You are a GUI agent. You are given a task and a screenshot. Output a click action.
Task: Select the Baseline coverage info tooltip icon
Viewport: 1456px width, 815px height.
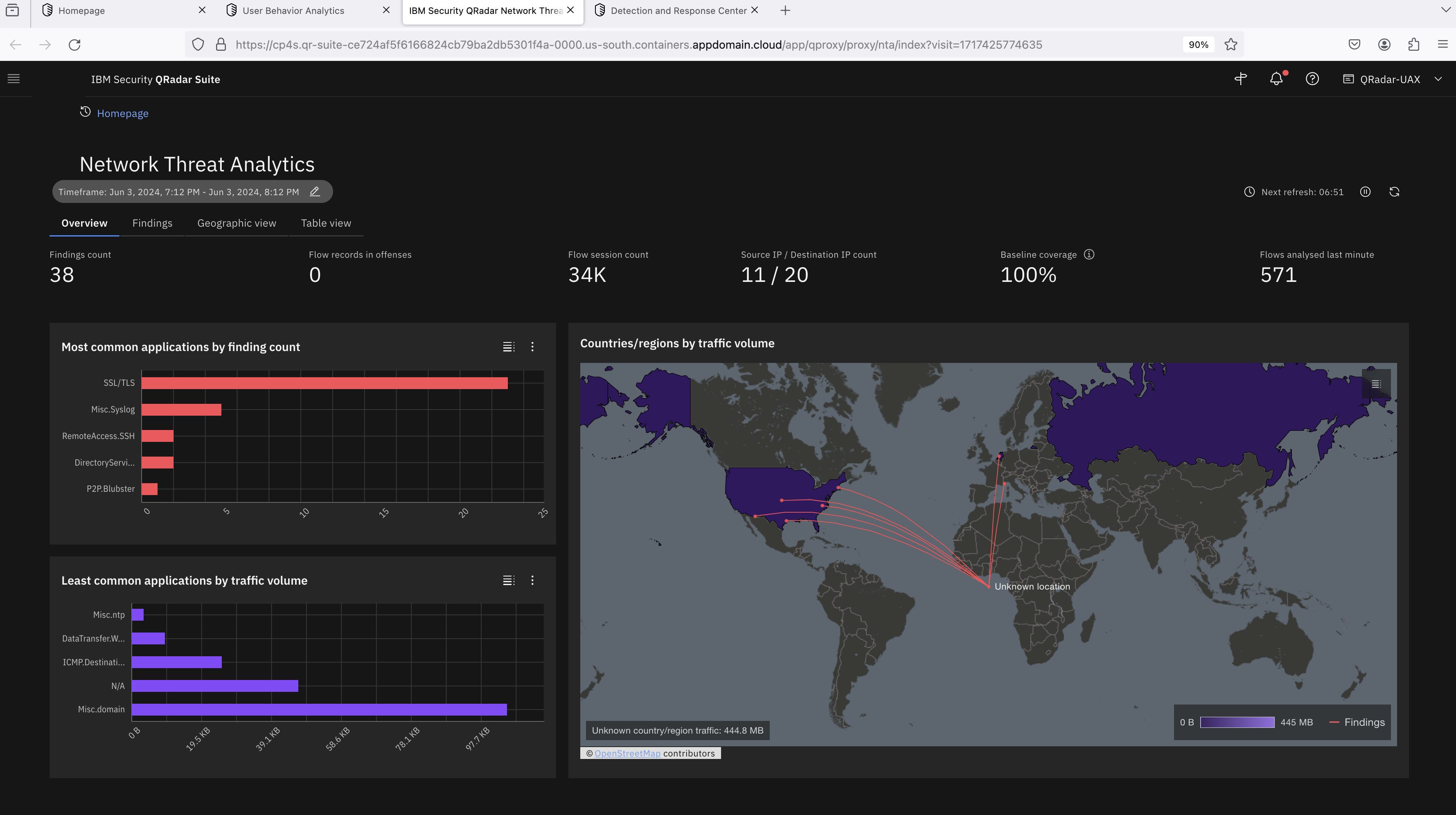(1089, 254)
